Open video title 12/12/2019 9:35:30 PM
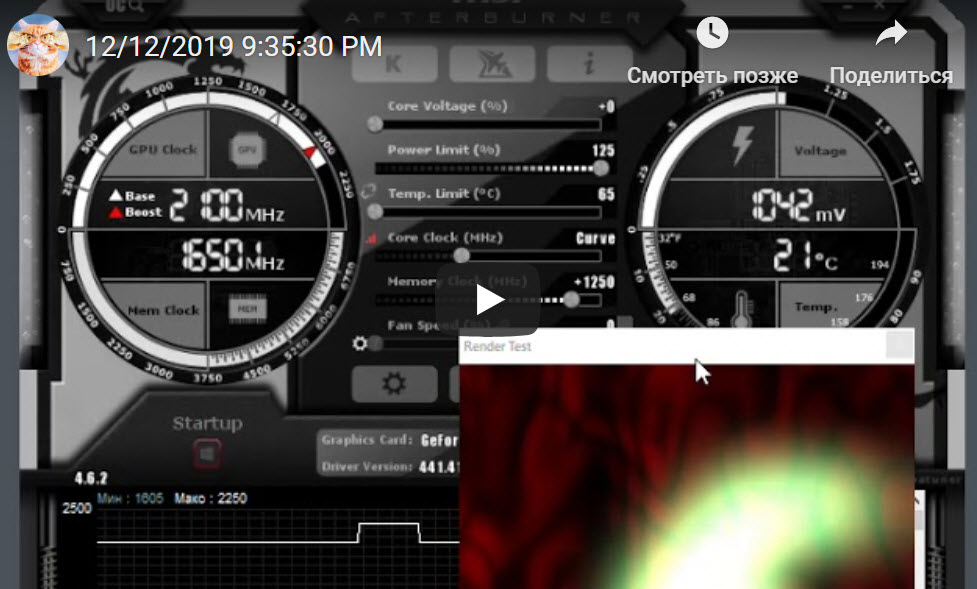The image size is (977, 589). pyautogui.click(x=234, y=47)
